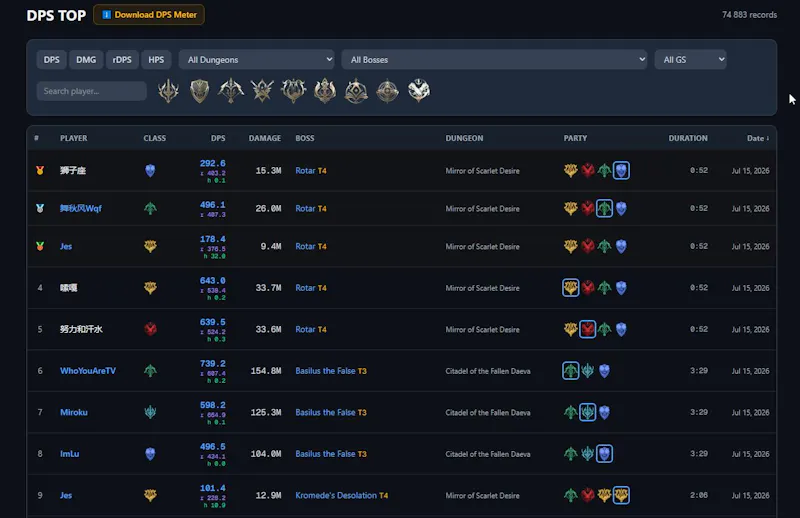
Task: Click blue class icon in 292.6 DPS row
Action: [150, 170]
